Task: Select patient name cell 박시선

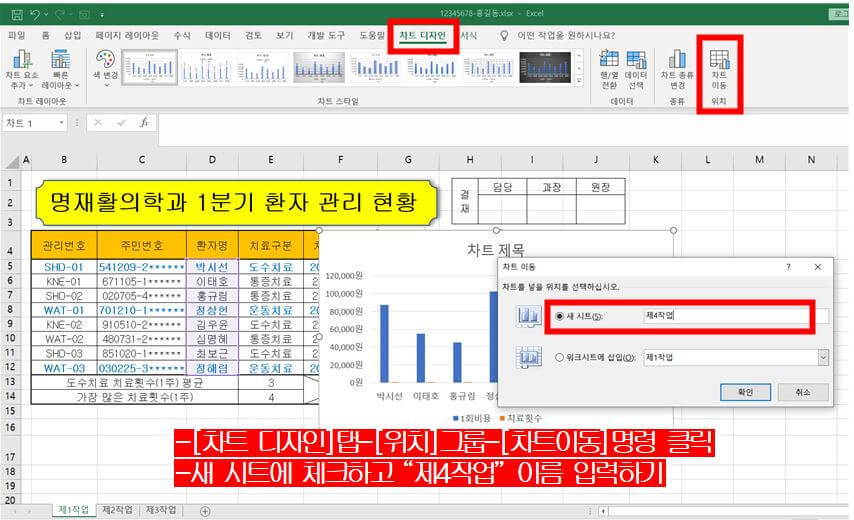Action: point(212,267)
